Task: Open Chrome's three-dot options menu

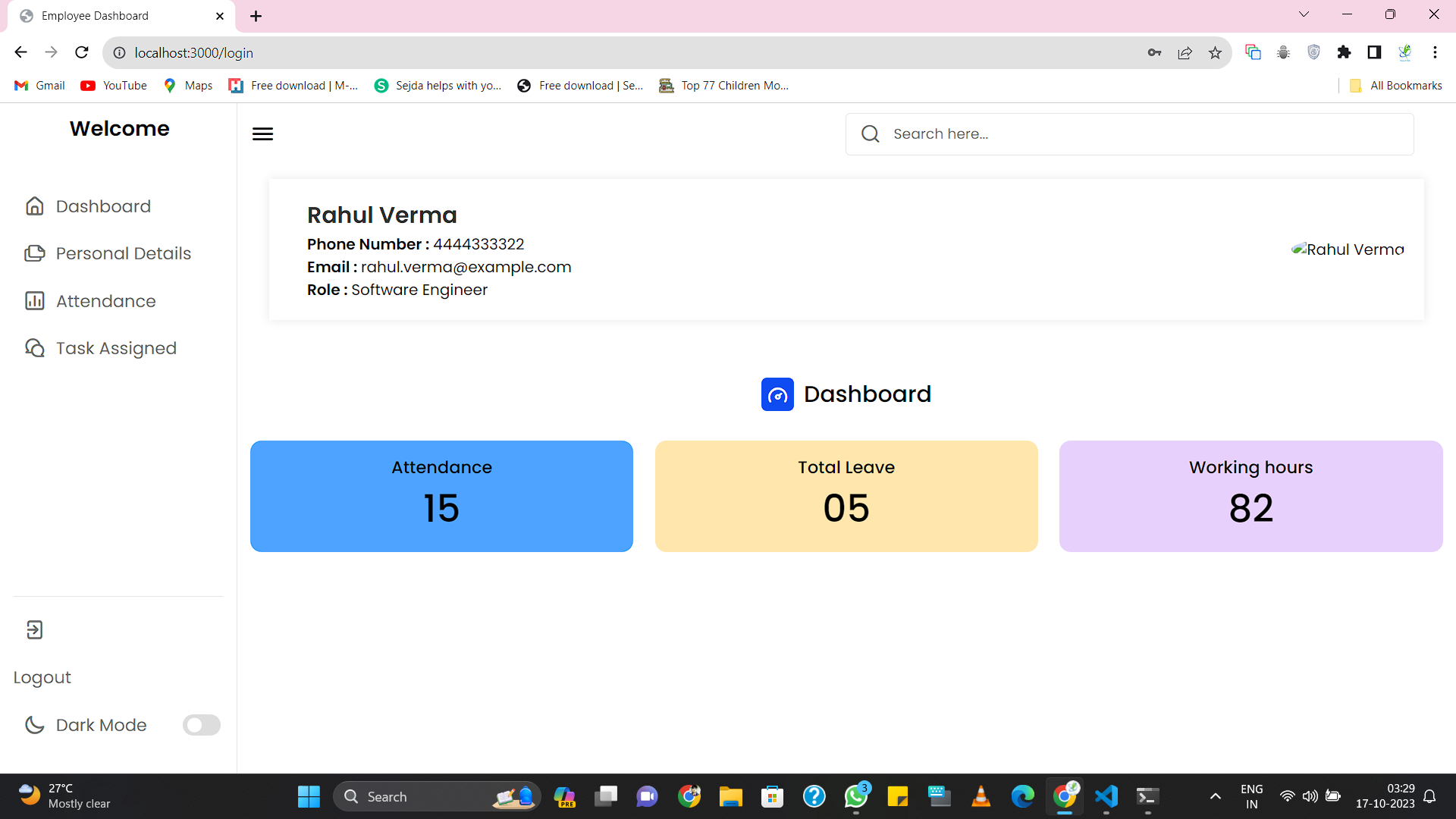Action: coord(1435,52)
